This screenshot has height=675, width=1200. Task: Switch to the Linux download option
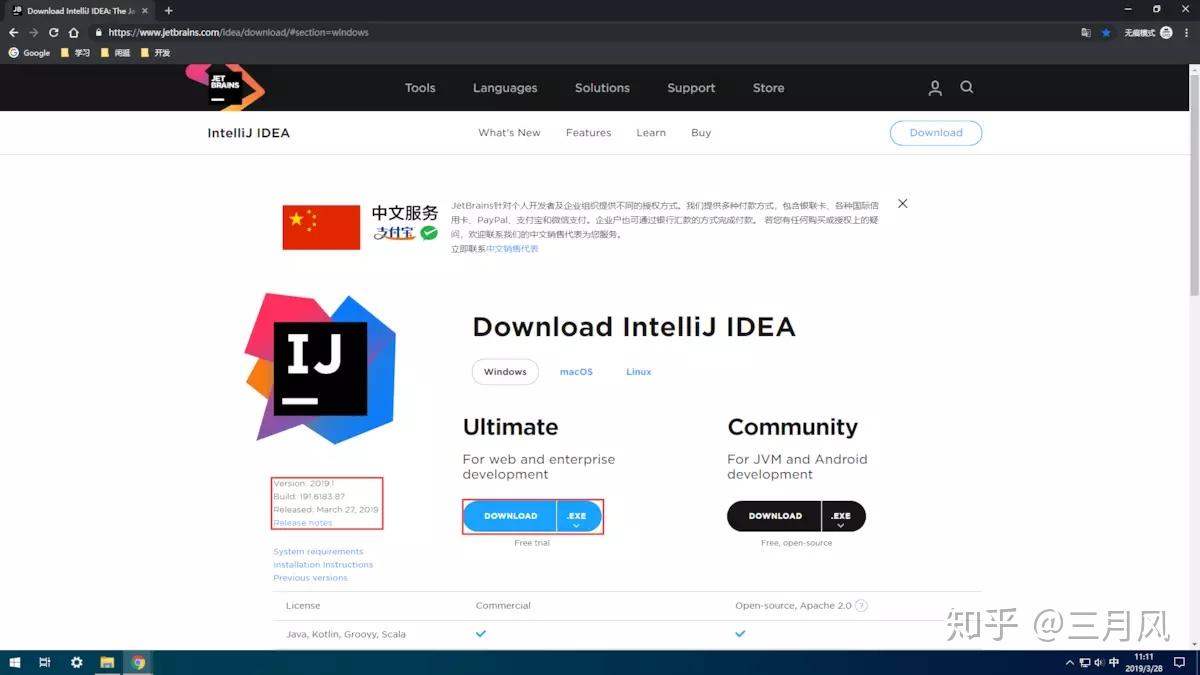(638, 371)
